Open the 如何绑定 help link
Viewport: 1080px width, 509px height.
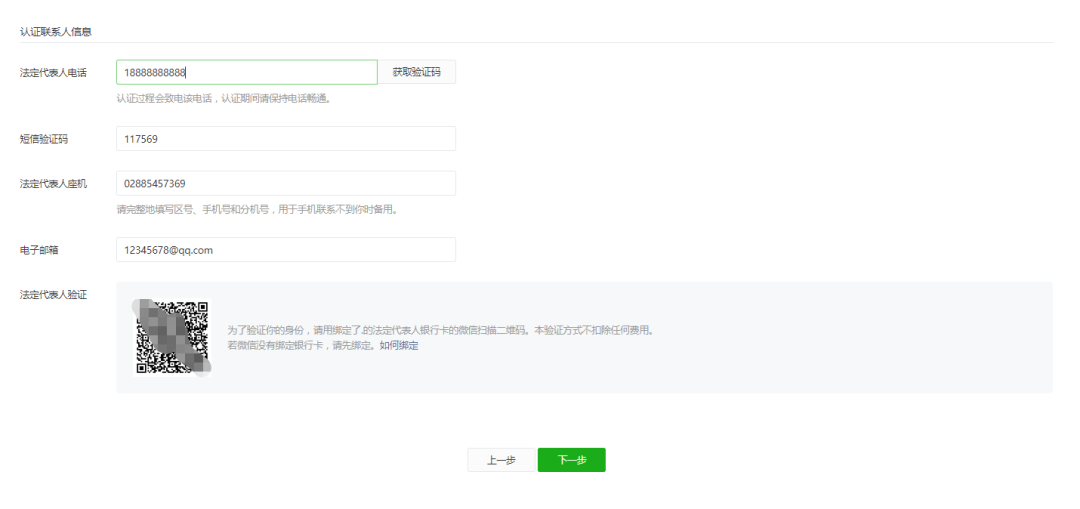(399, 345)
